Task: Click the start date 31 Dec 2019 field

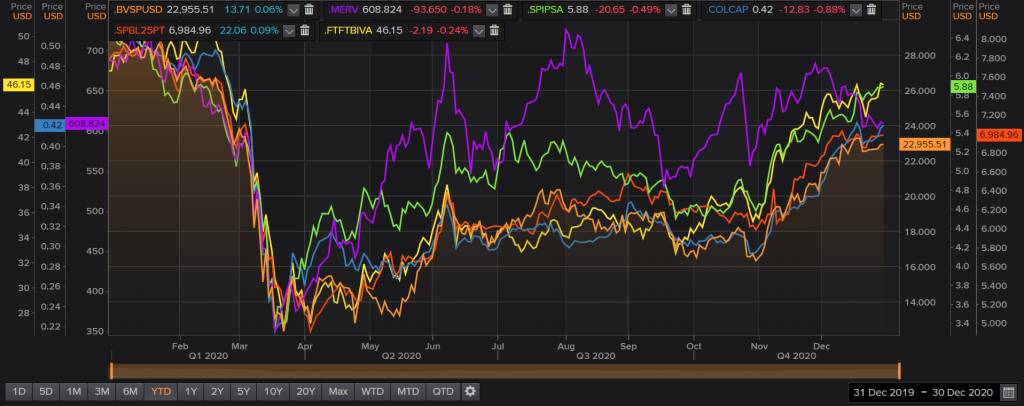Action: (x=884, y=391)
